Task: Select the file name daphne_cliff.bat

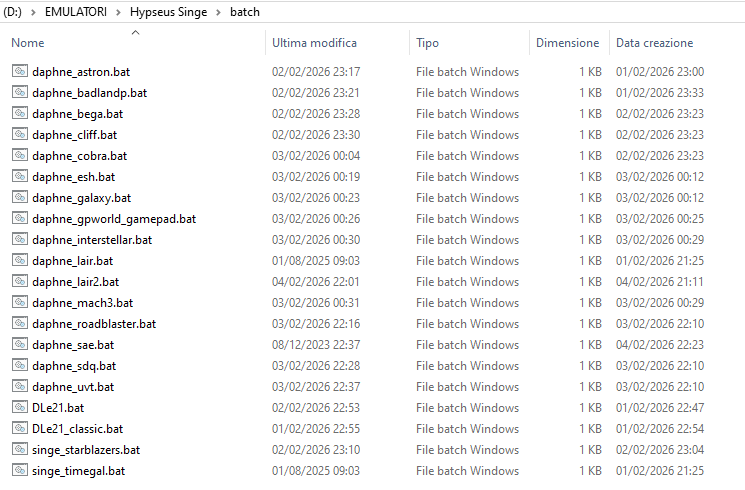Action: (x=75, y=135)
